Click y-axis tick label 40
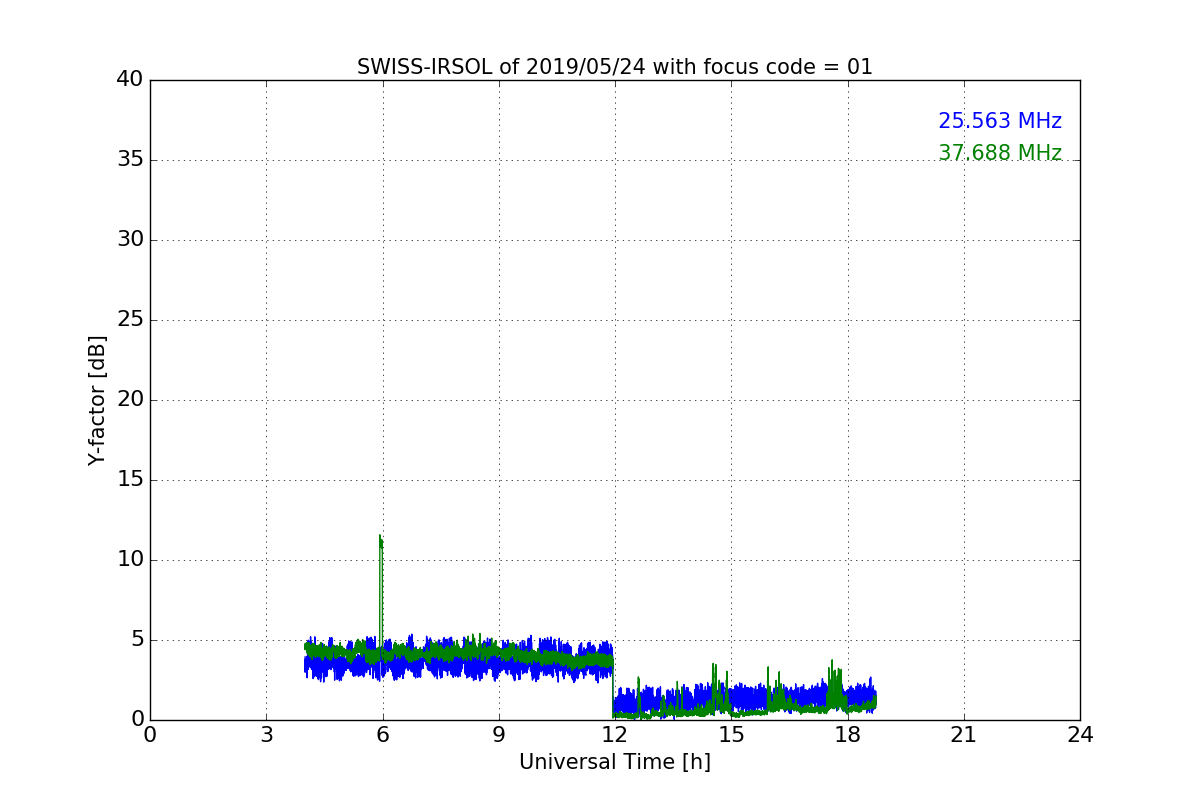This screenshot has width=1200, height=800. [129, 80]
